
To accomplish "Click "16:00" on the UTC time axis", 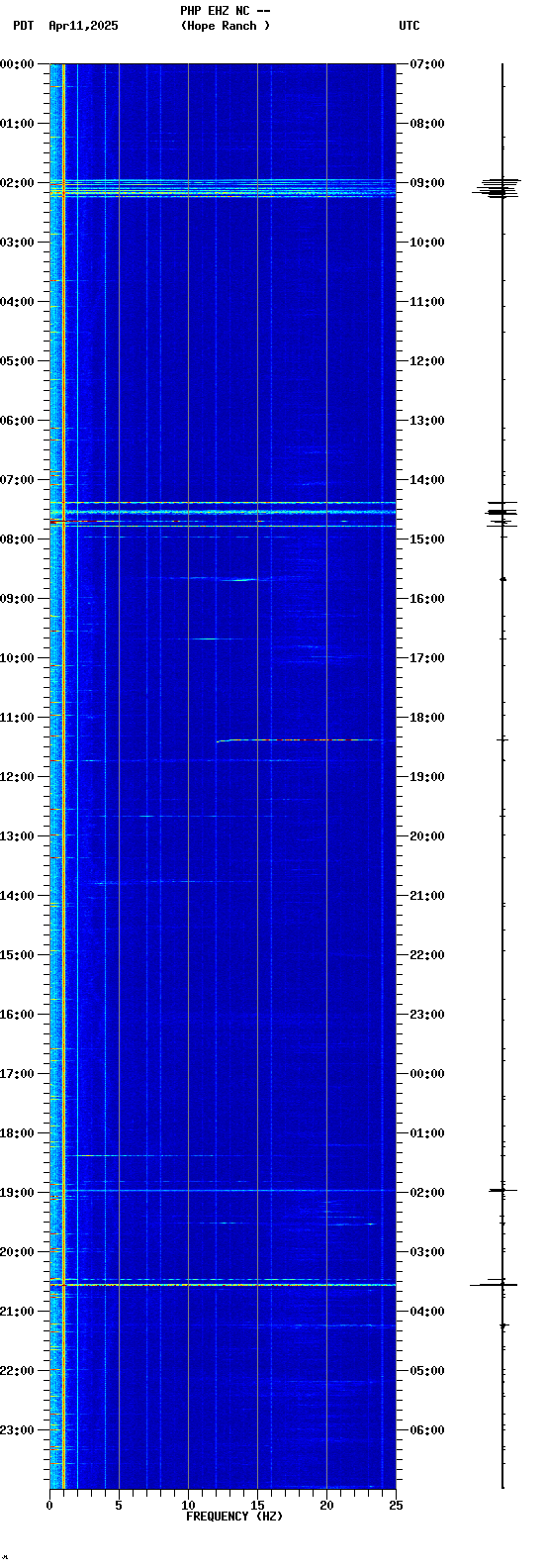I will click(x=427, y=599).
